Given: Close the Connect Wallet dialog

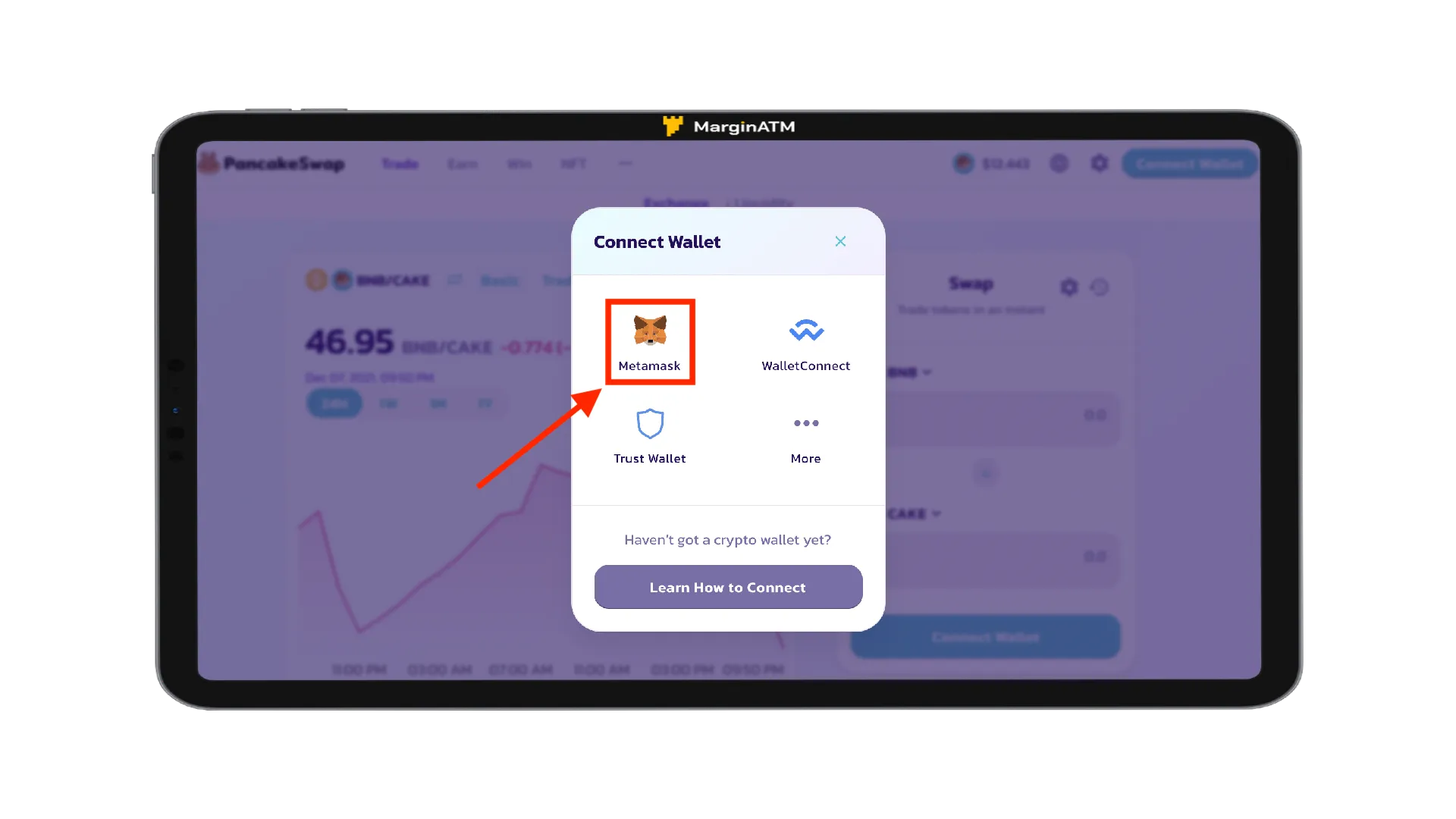Looking at the screenshot, I should pos(840,241).
